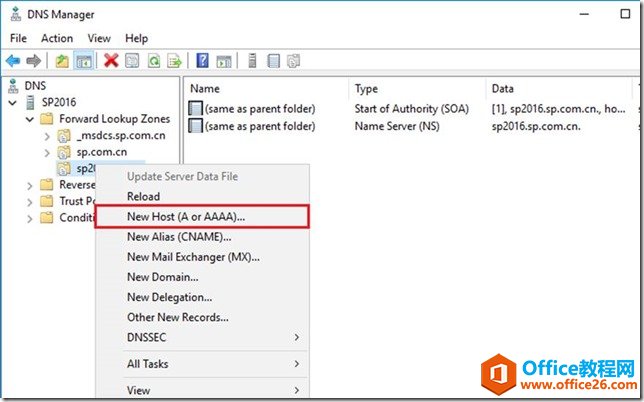Click the New Server toolbar icon
Image resolution: width=644 pixels, height=402 pixels.
(x=252, y=60)
